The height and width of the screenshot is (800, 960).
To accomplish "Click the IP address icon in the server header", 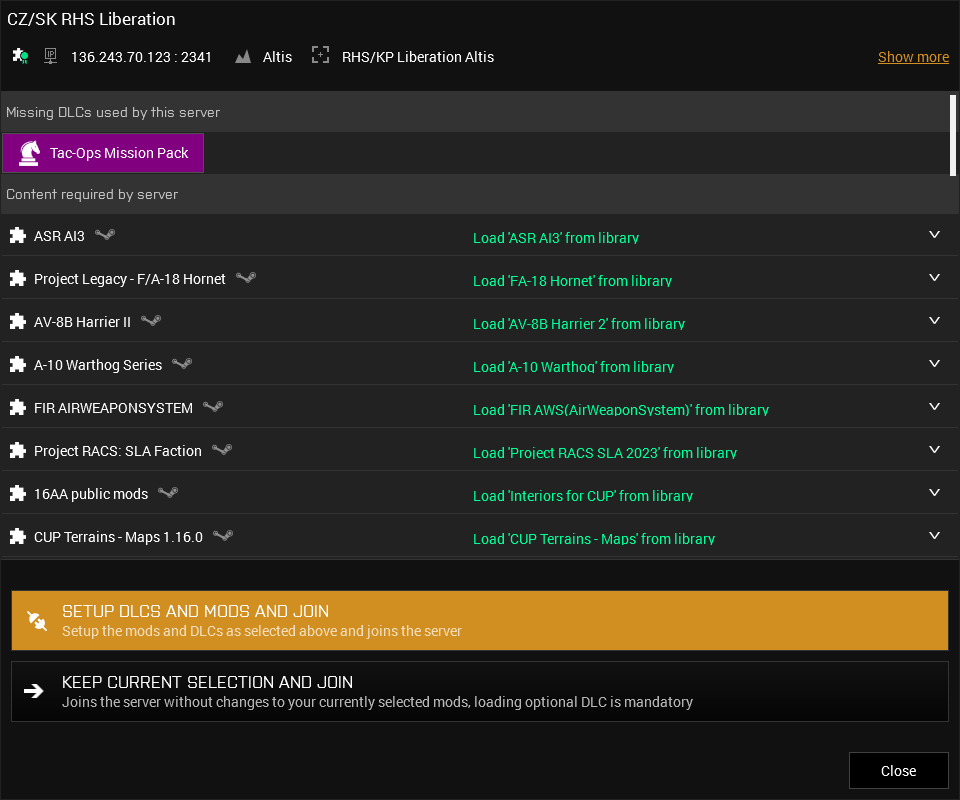I will (x=50, y=57).
